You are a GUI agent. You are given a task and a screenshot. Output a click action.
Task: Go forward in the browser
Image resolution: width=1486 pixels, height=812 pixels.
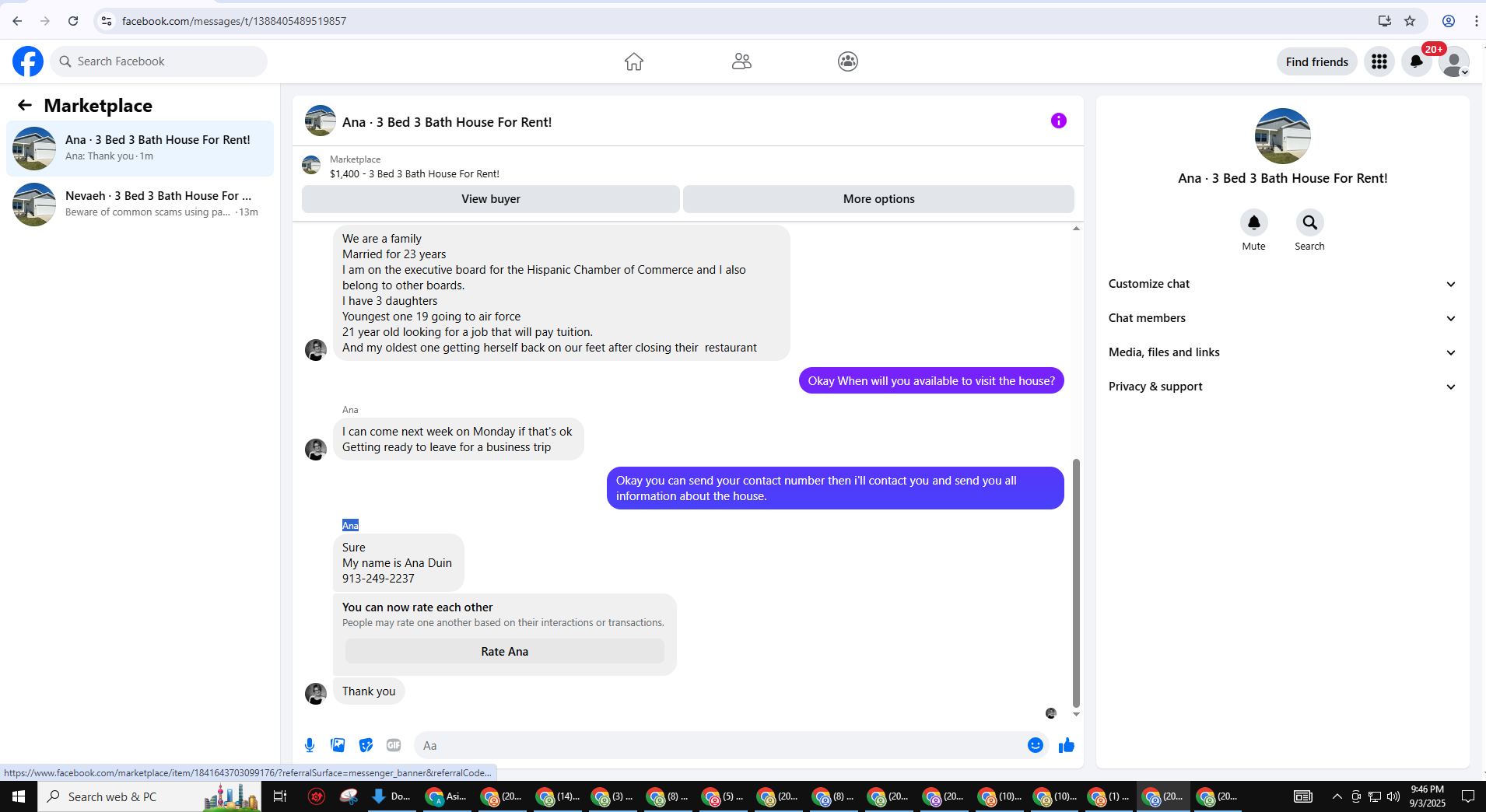[x=45, y=21]
